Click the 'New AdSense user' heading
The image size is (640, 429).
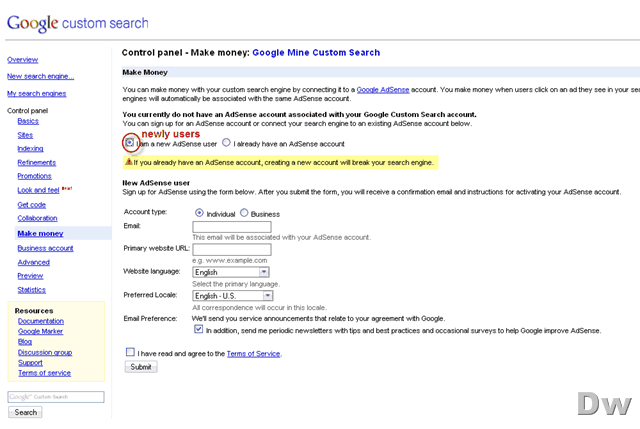coord(156,183)
